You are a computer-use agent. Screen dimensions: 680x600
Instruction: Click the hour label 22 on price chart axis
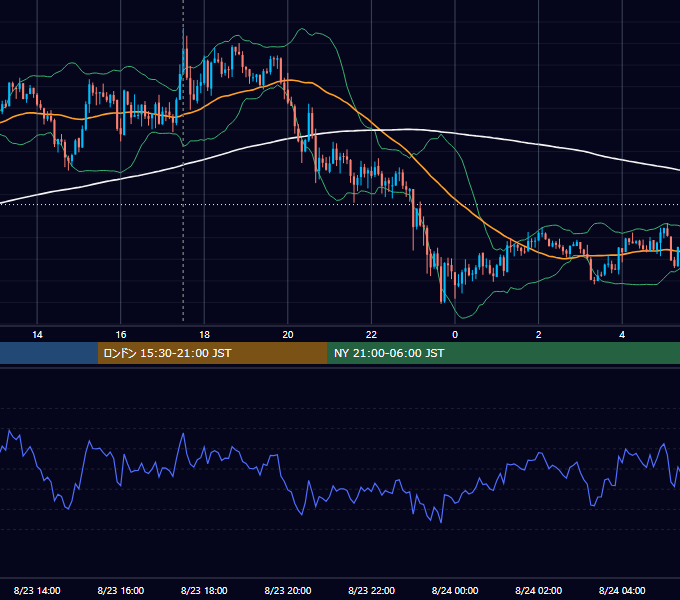371,335
